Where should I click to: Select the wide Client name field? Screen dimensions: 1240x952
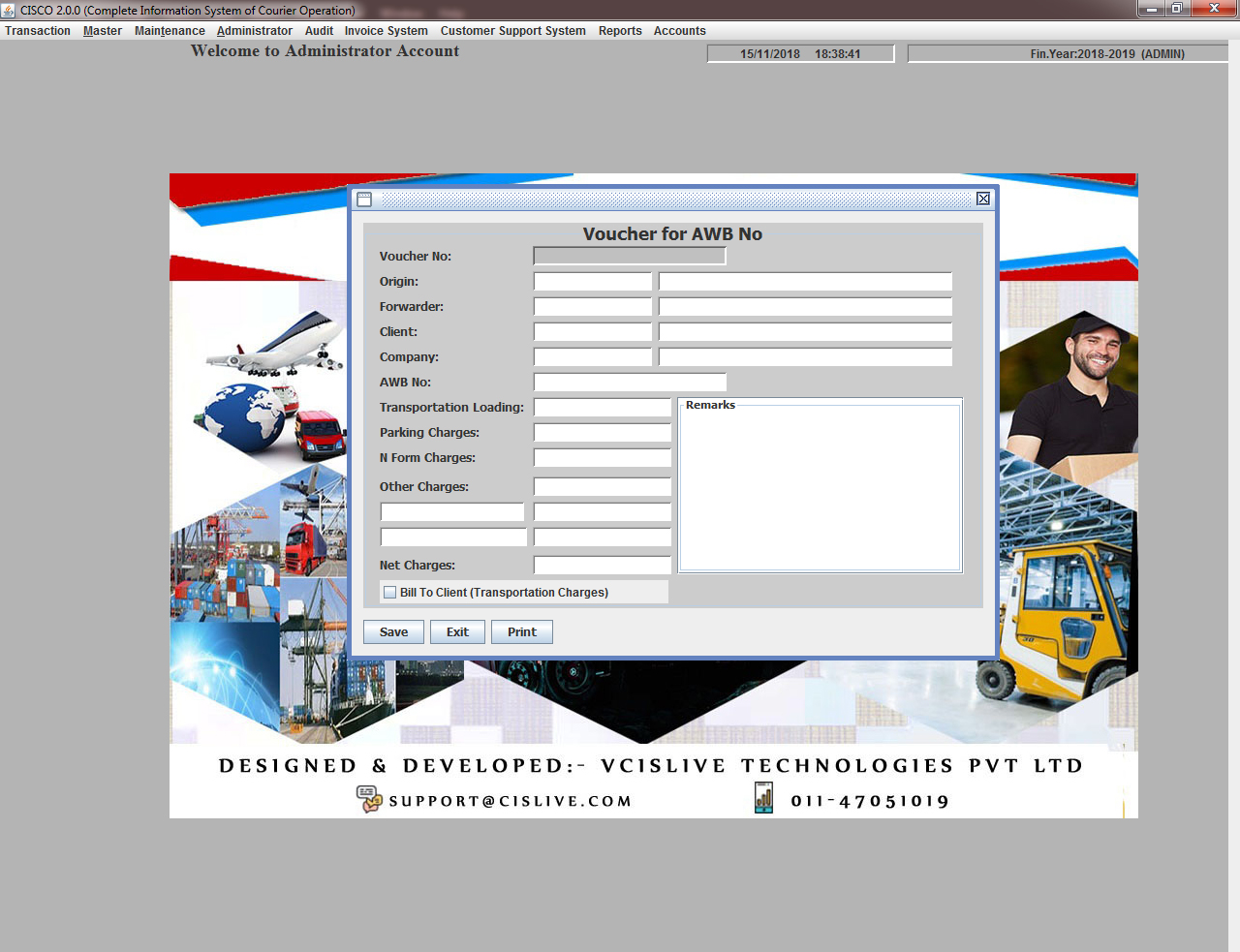805,332
